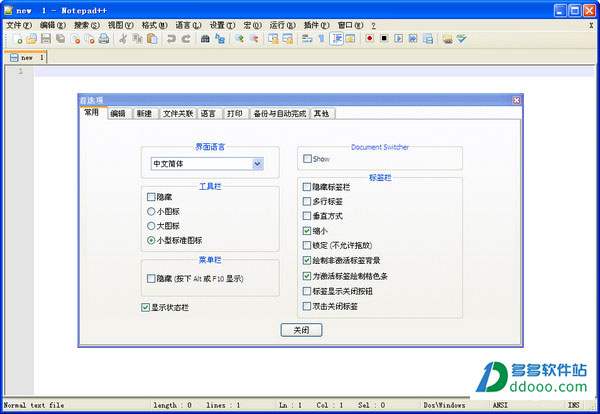The height and width of the screenshot is (414, 600).
Task: Toggle the Word Wrap toolbar icon
Action: [x=307, y=39]
